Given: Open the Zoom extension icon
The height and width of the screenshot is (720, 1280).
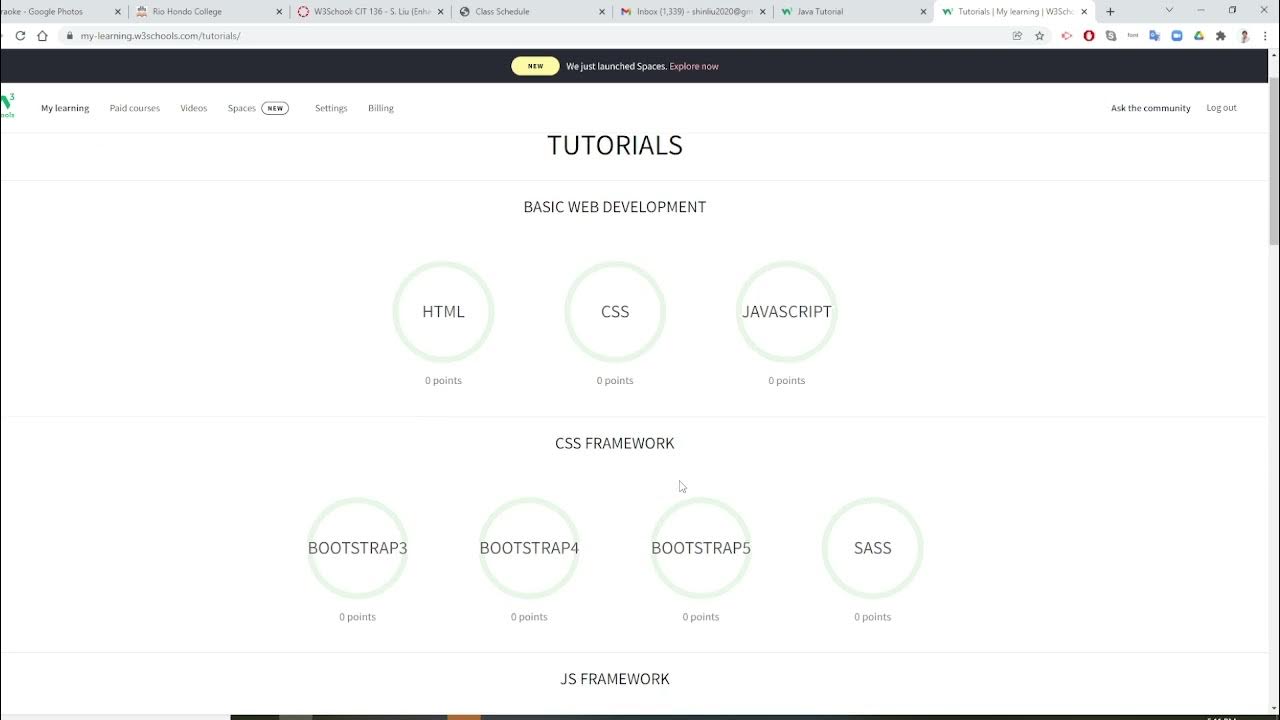Looking at the screenshot, I should coord(1177,35).
